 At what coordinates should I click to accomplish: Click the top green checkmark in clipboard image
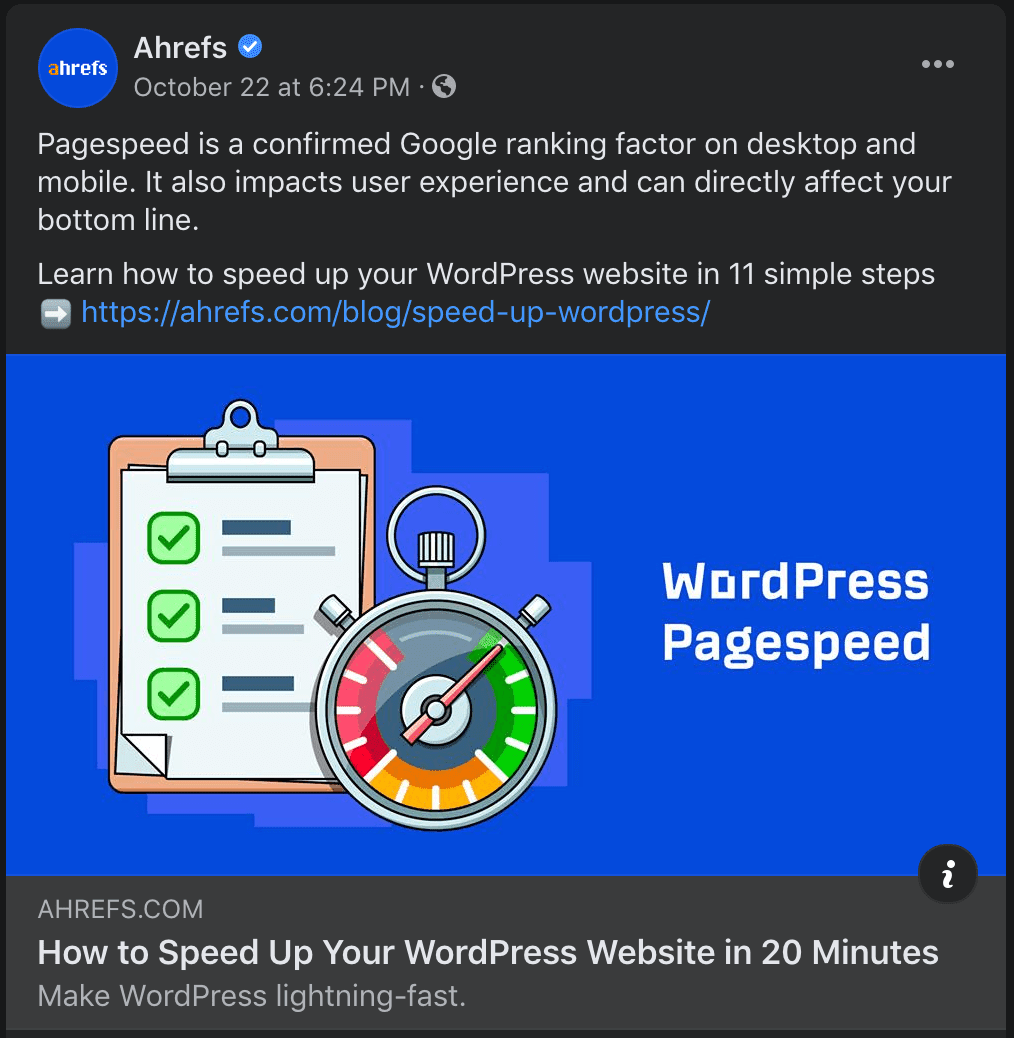tap(173, 538)
